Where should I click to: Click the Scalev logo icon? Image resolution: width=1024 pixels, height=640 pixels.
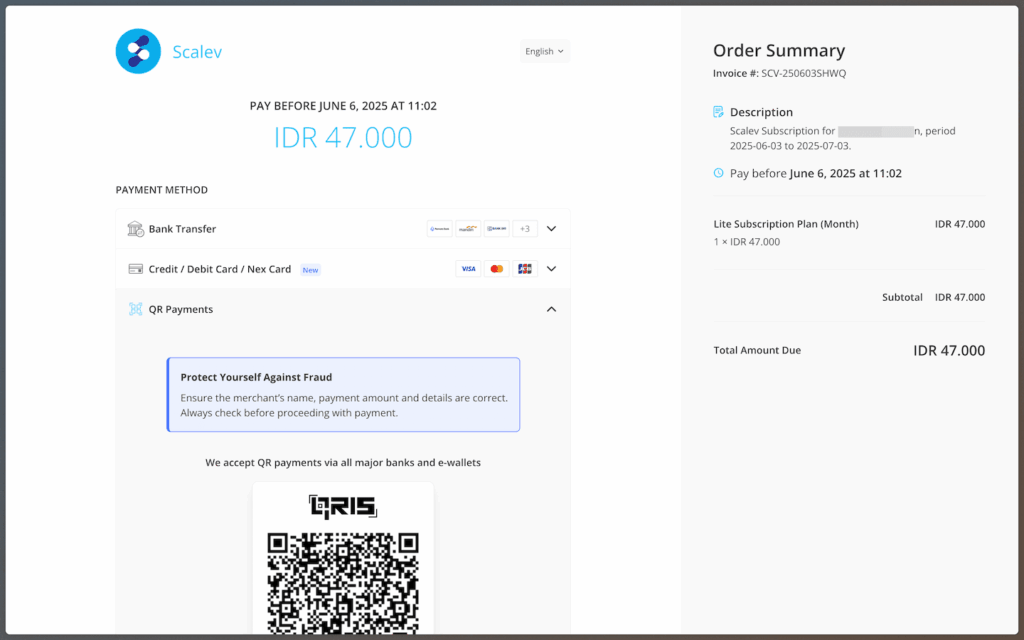[x=138, y=51]
